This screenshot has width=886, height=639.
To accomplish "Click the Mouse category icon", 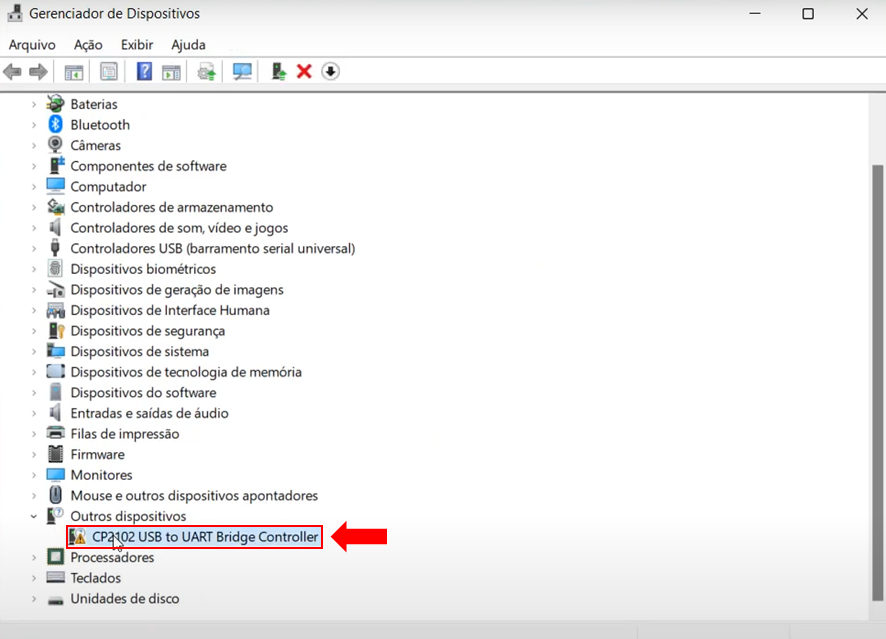I will 55,495.
